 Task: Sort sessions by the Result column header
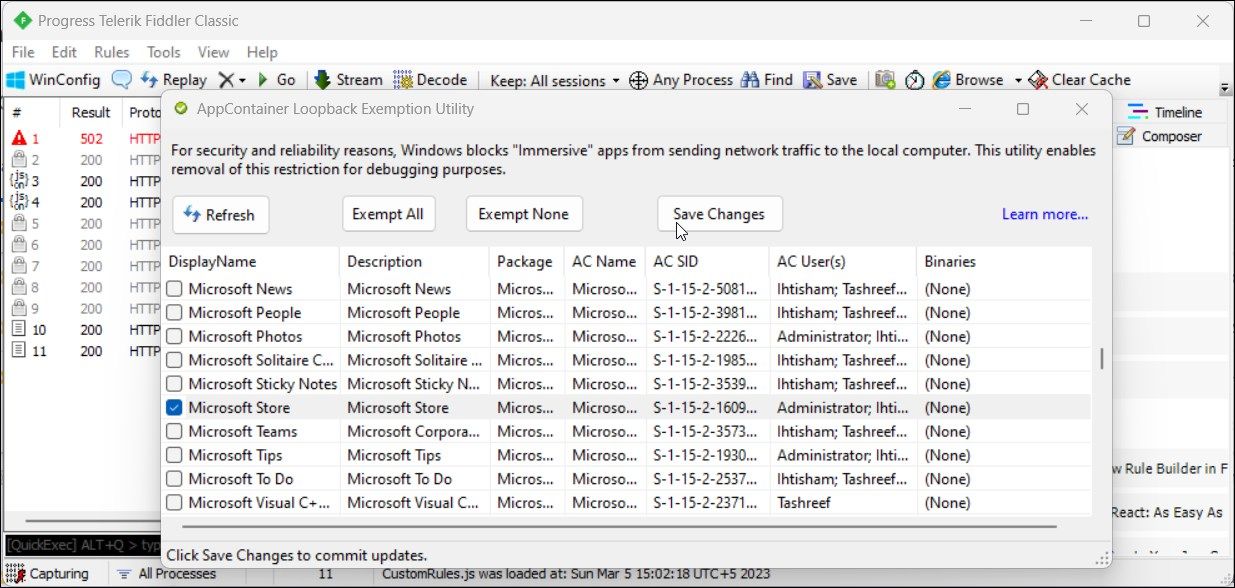coord(91,113)
